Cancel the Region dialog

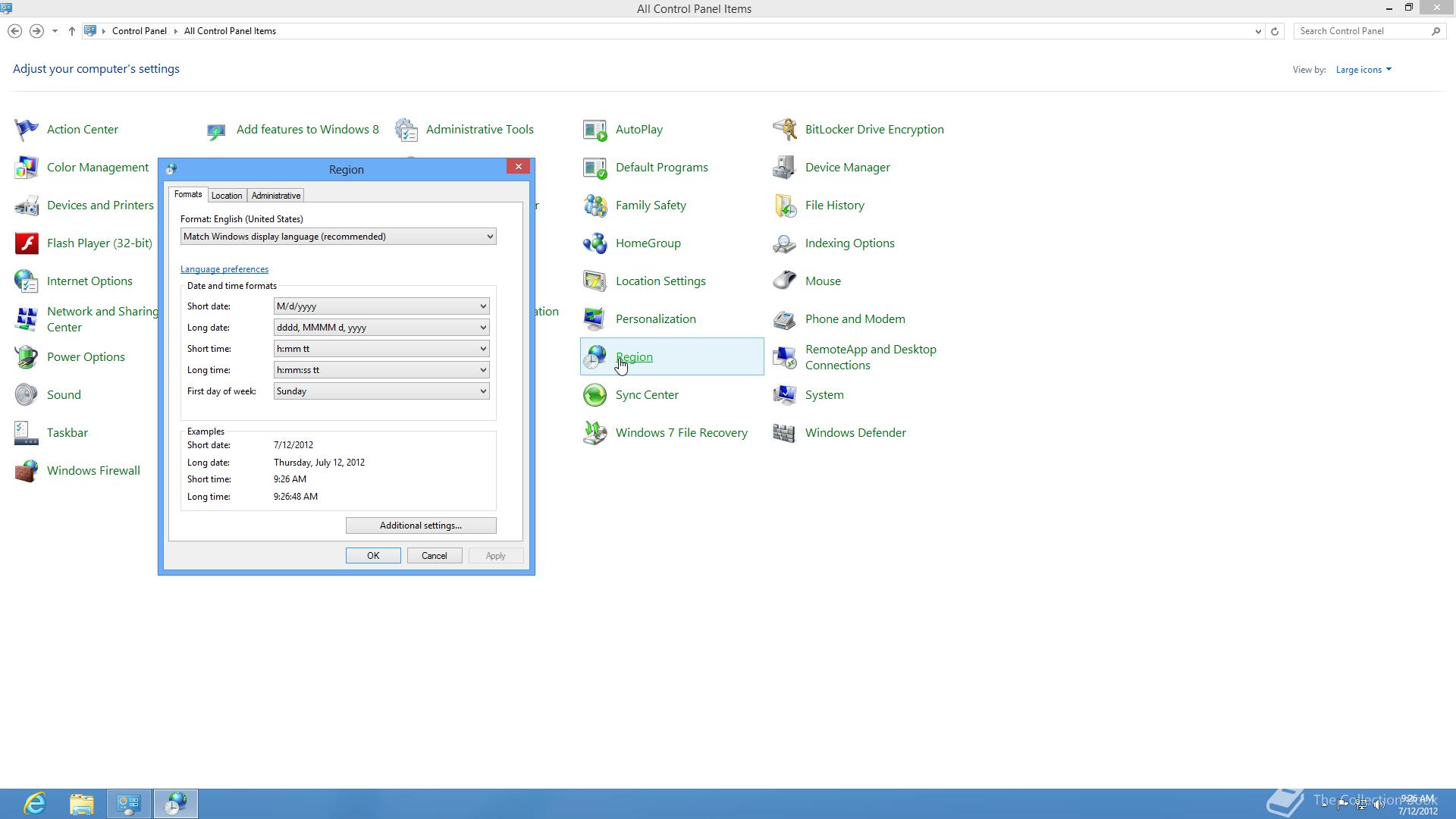[x=435, y=556]
